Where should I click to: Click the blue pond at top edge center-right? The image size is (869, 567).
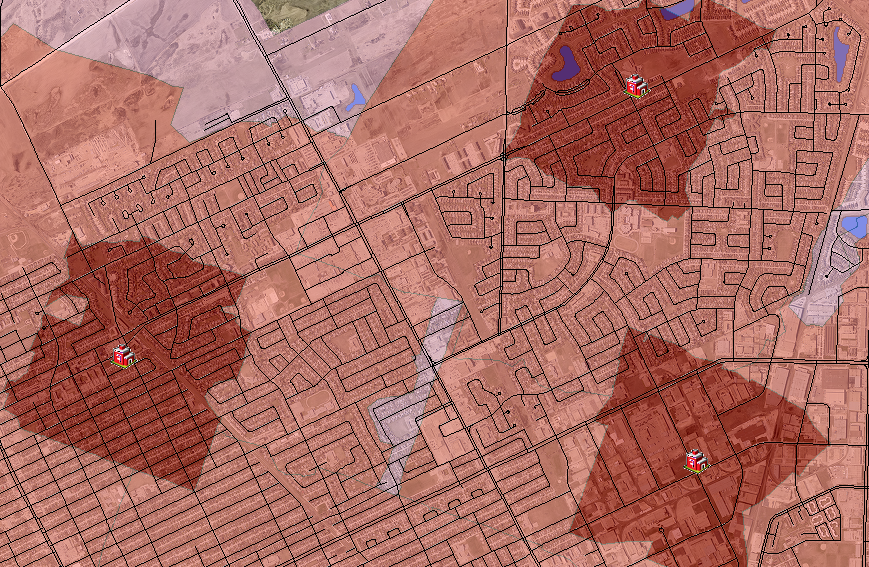(x=678, y=9)
